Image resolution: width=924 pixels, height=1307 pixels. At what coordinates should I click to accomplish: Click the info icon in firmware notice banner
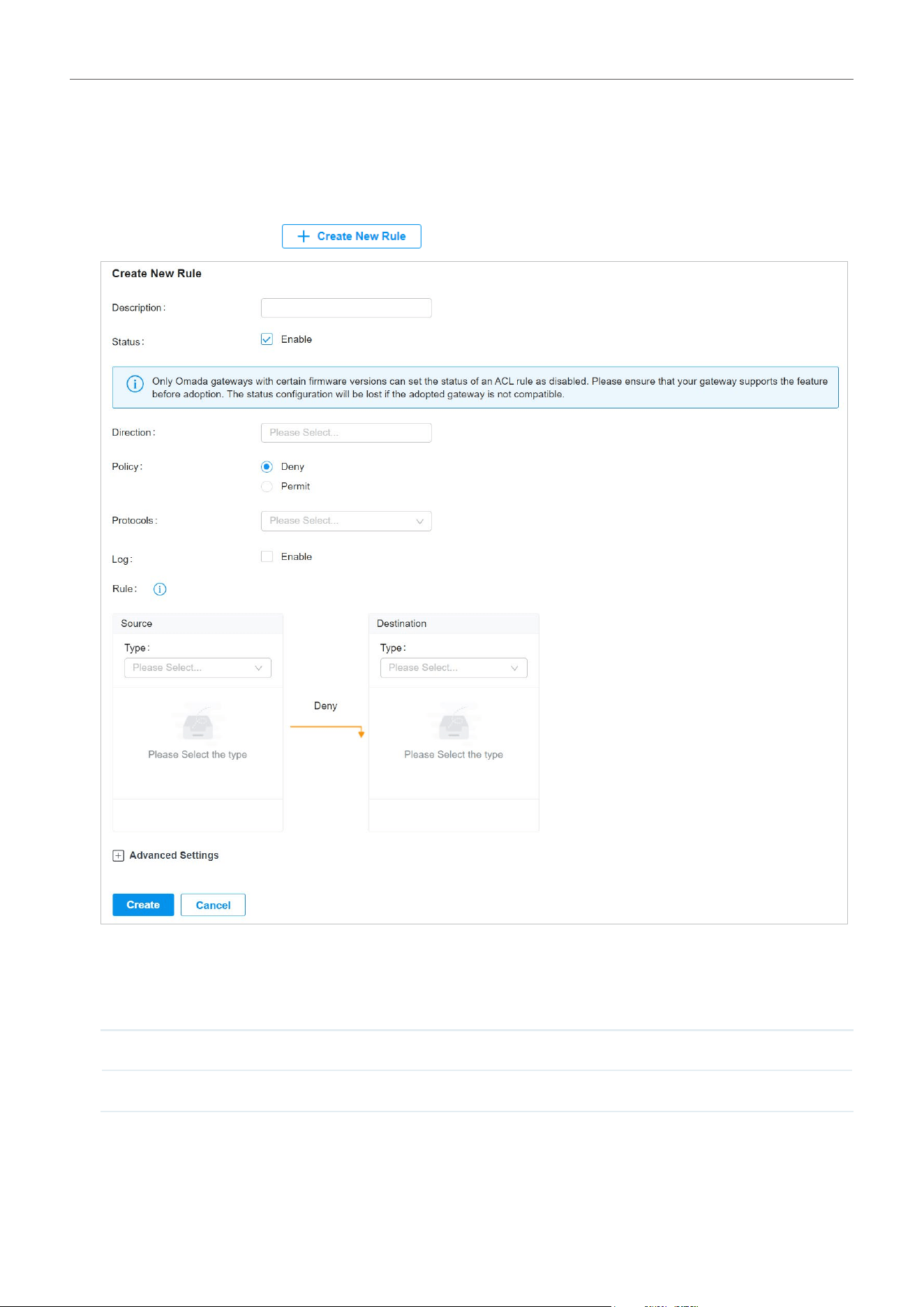135,384
